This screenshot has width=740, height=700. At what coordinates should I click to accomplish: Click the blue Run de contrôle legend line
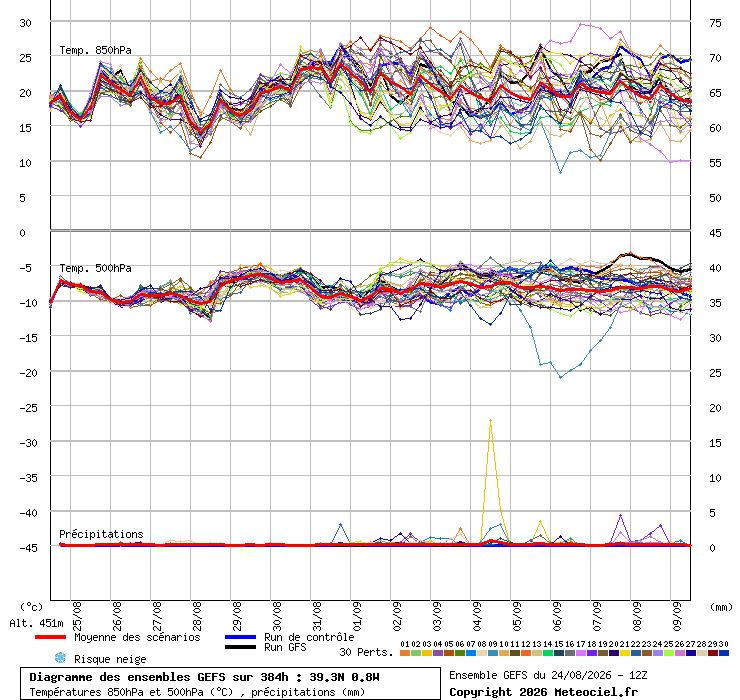point(240,637)
